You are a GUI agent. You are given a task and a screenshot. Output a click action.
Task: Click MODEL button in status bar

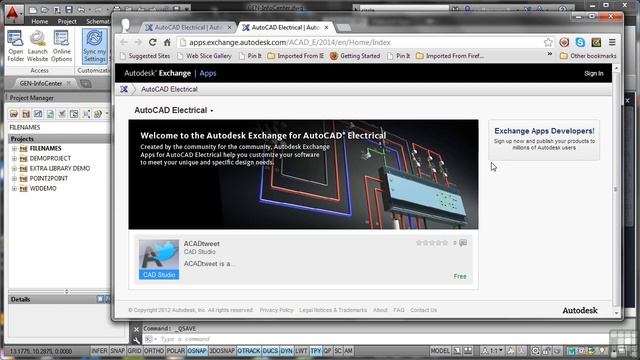coord(440,351)
